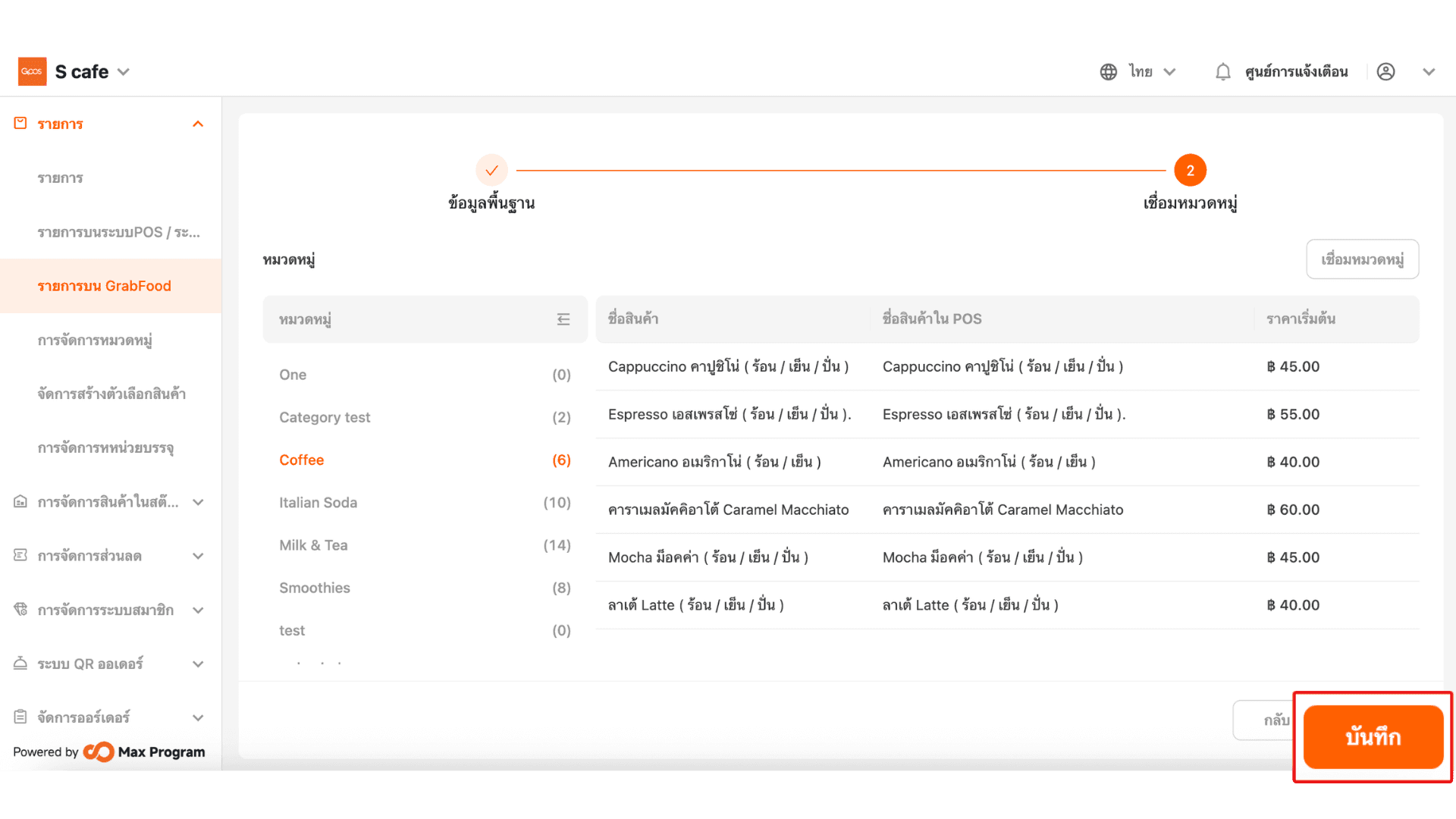Expand the ไทย language chevron
The height and width of the screenshot is (819, 1456).
(x=1169, y=72)
